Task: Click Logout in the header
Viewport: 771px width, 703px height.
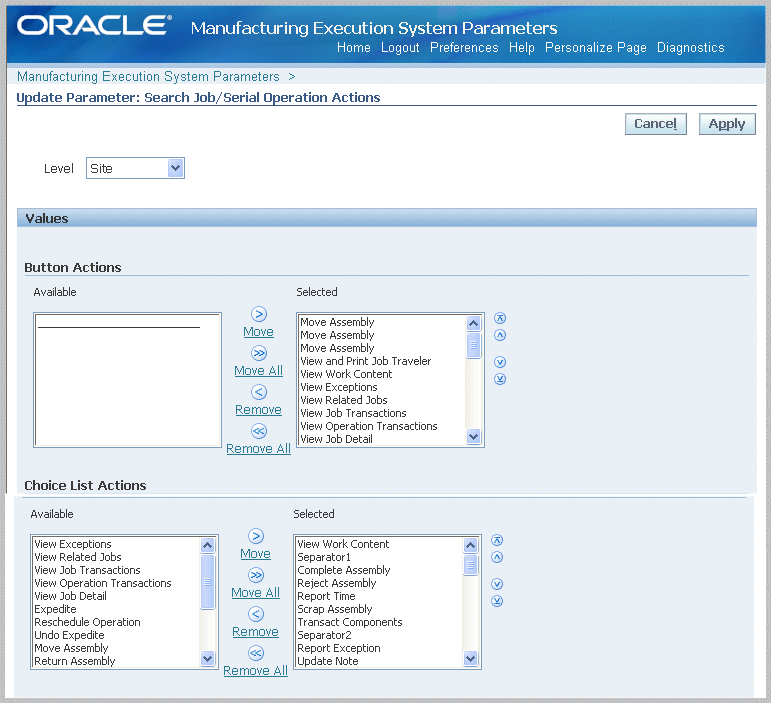Action: point(400,48)
